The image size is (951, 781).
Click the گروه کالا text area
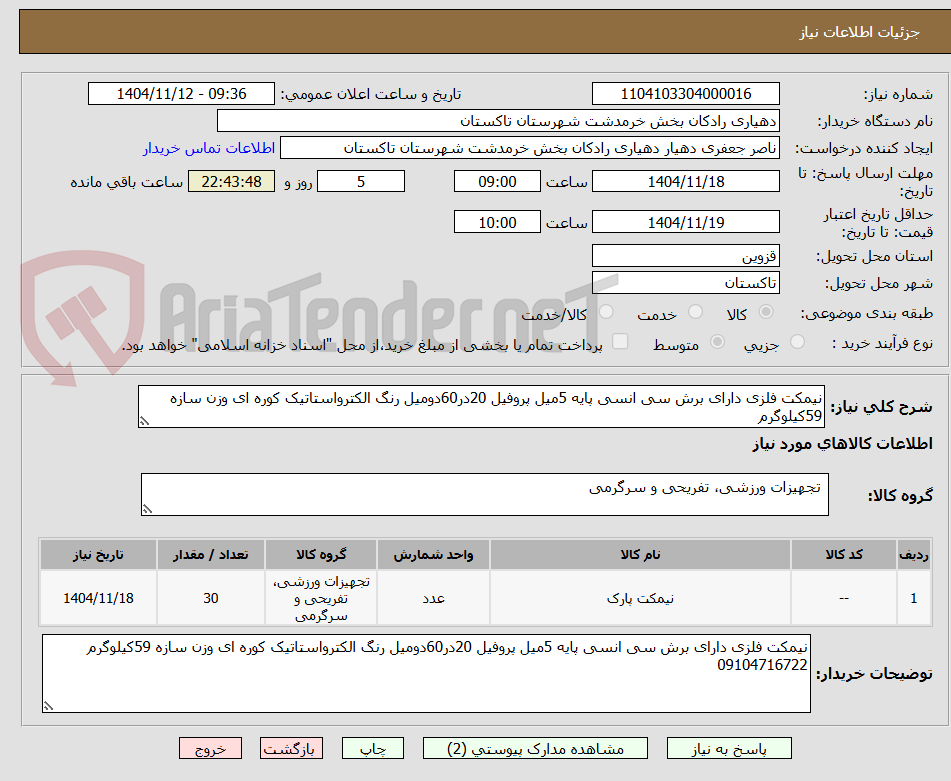(x=485, y=495)
